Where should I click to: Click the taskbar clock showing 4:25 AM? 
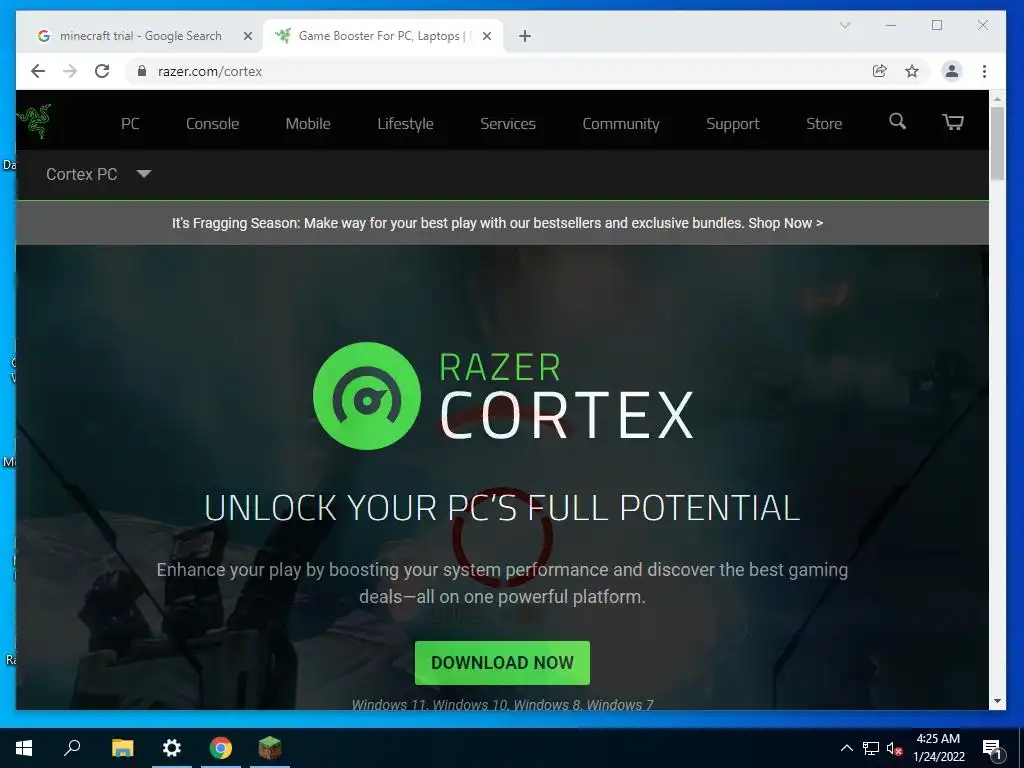click(x=938, y=748)
